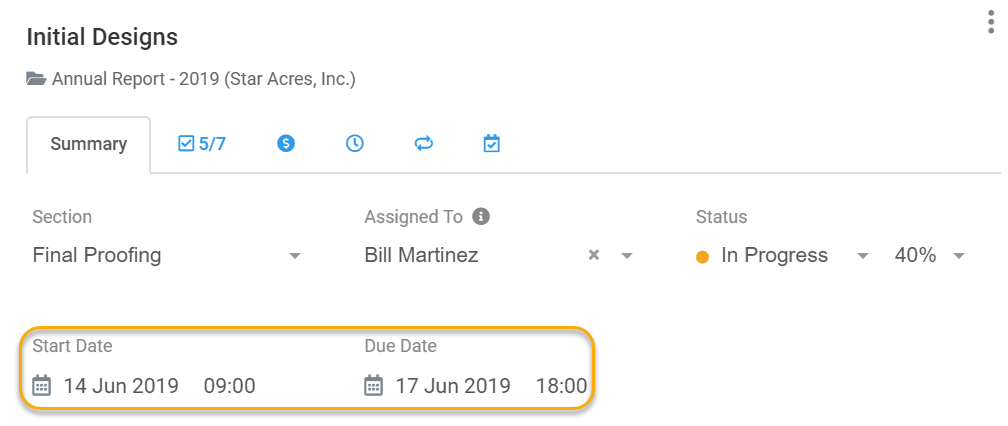Open the calendar checkmark tab
Screen dimensions: 1008x426
coord(492,144)
